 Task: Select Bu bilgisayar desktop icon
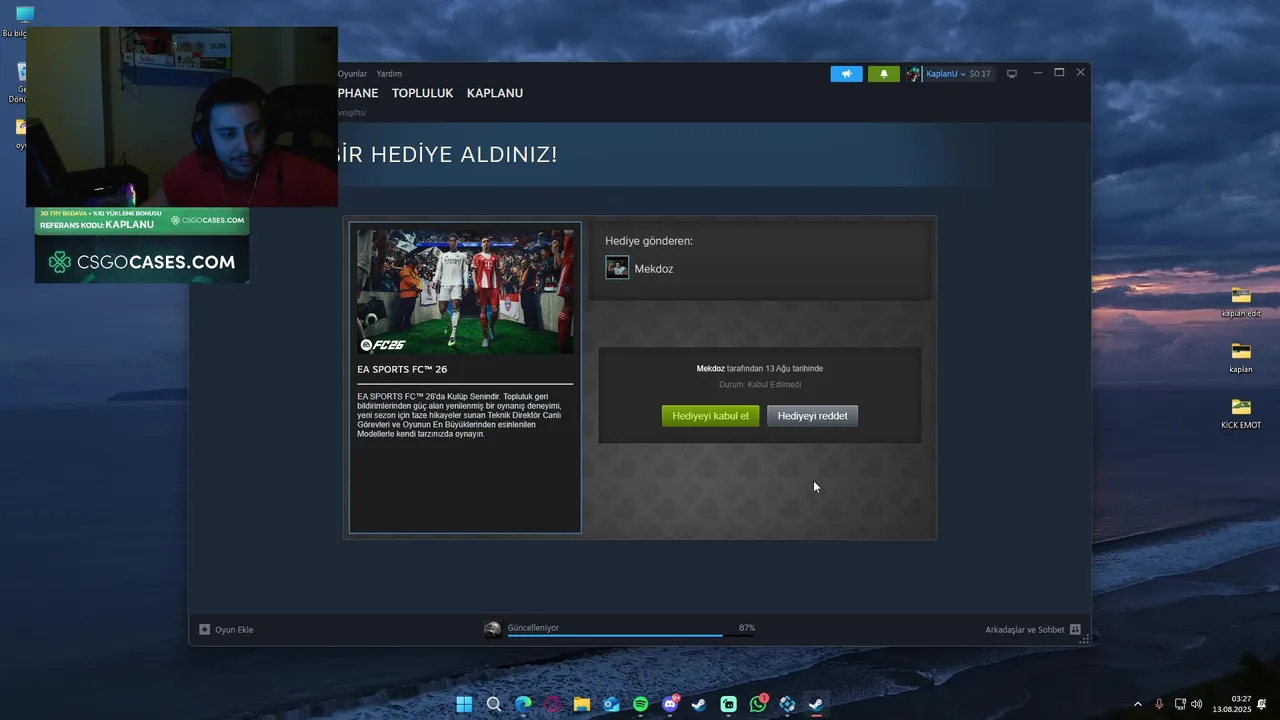[24, 21]
